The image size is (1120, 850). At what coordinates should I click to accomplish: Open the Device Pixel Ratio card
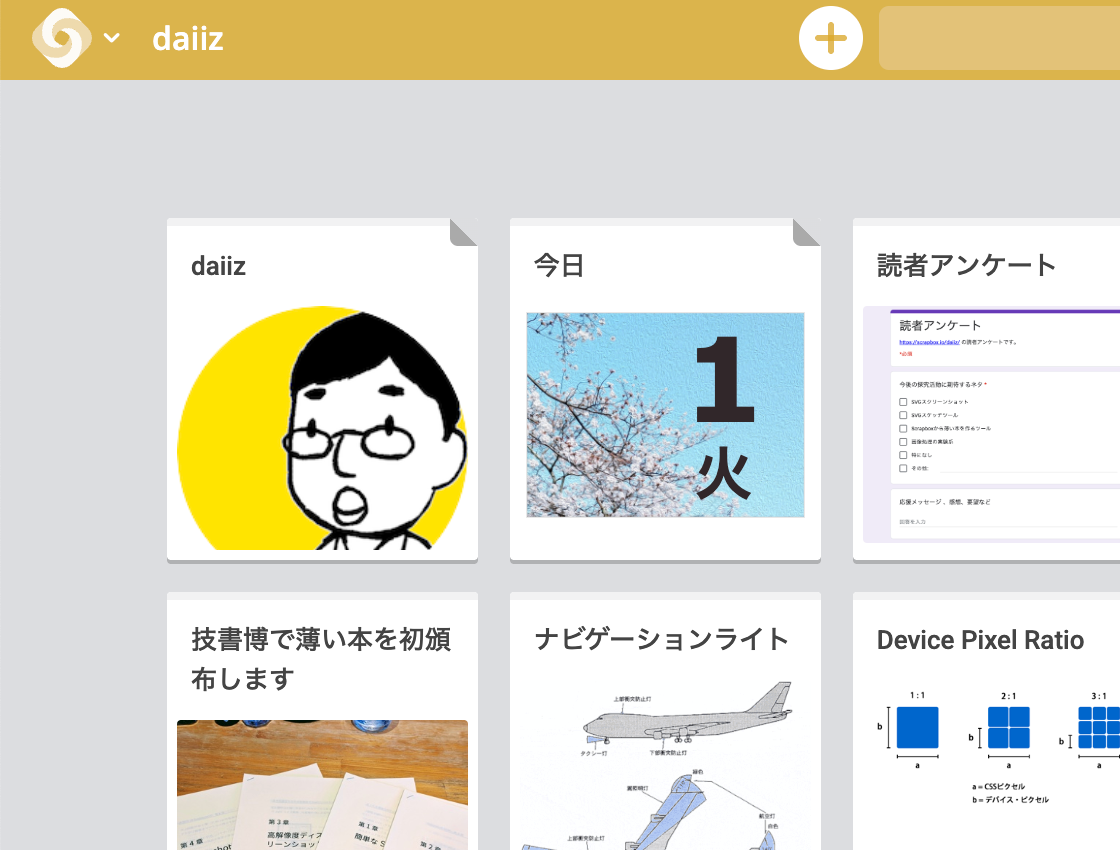pos(986,721)
